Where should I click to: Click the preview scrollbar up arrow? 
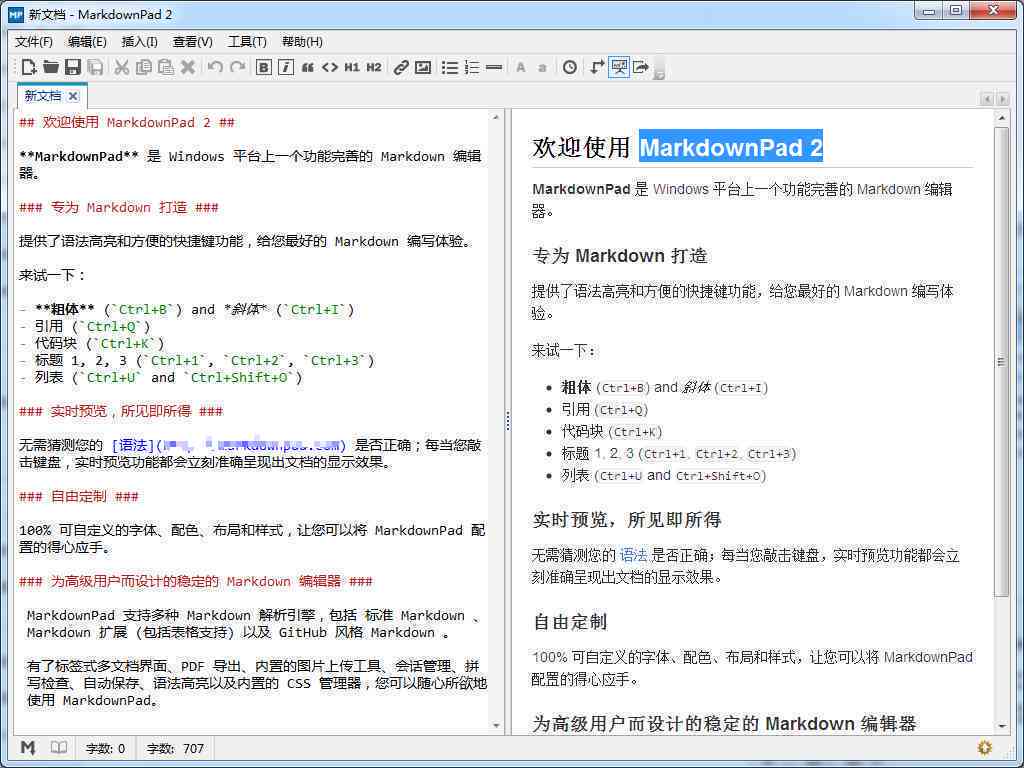click(1002, 119)
